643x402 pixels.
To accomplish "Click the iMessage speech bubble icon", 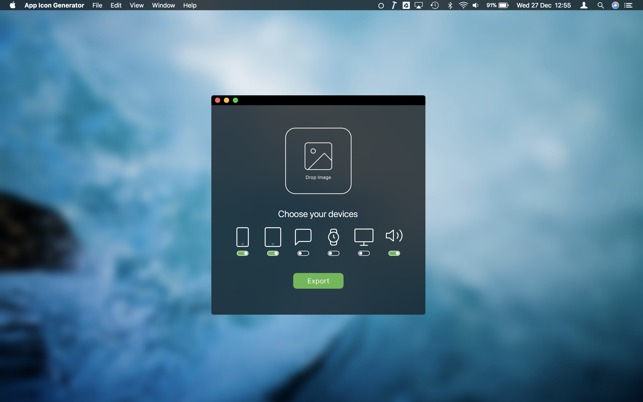I will (x=303, y=237).
